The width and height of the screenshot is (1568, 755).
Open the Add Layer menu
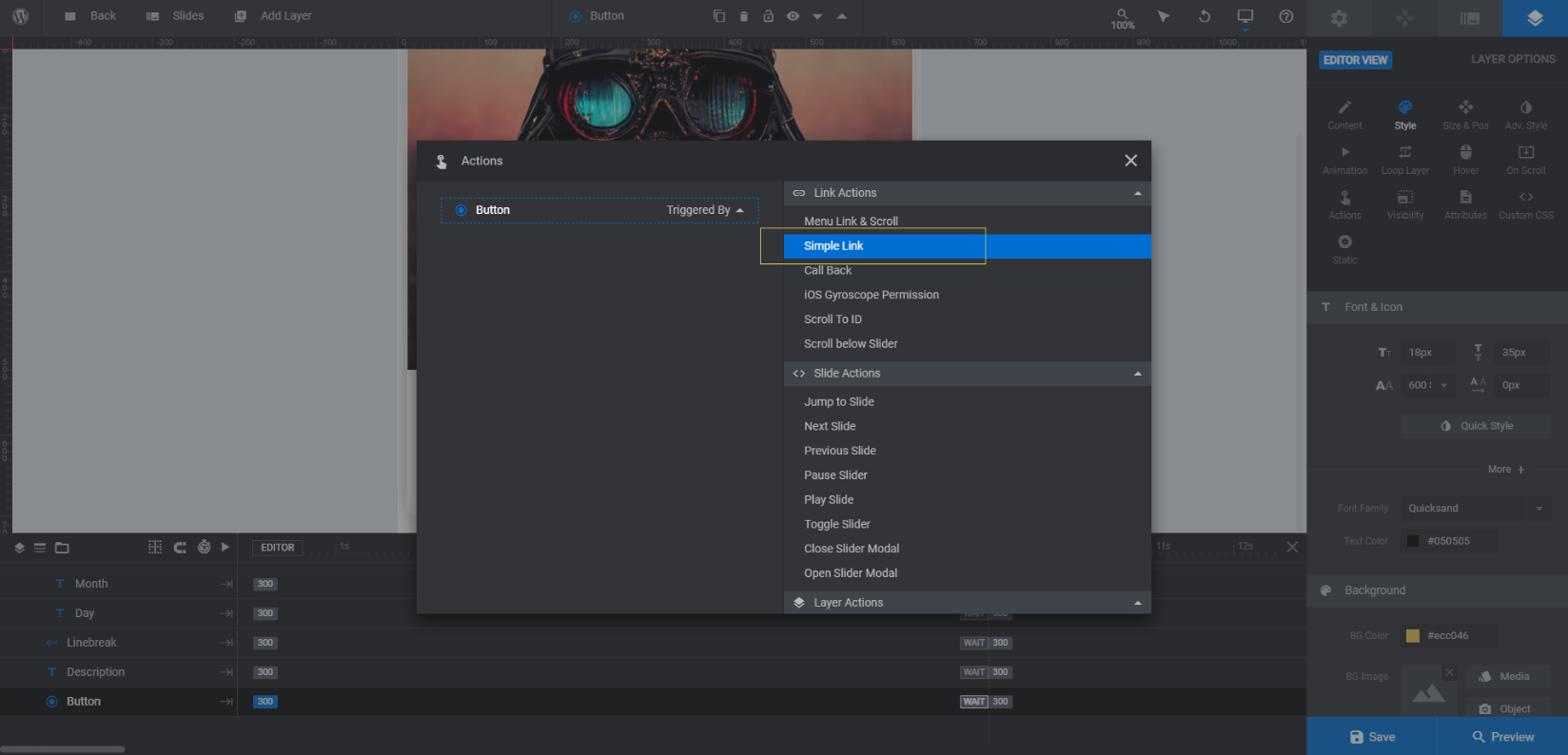[273, 16]
